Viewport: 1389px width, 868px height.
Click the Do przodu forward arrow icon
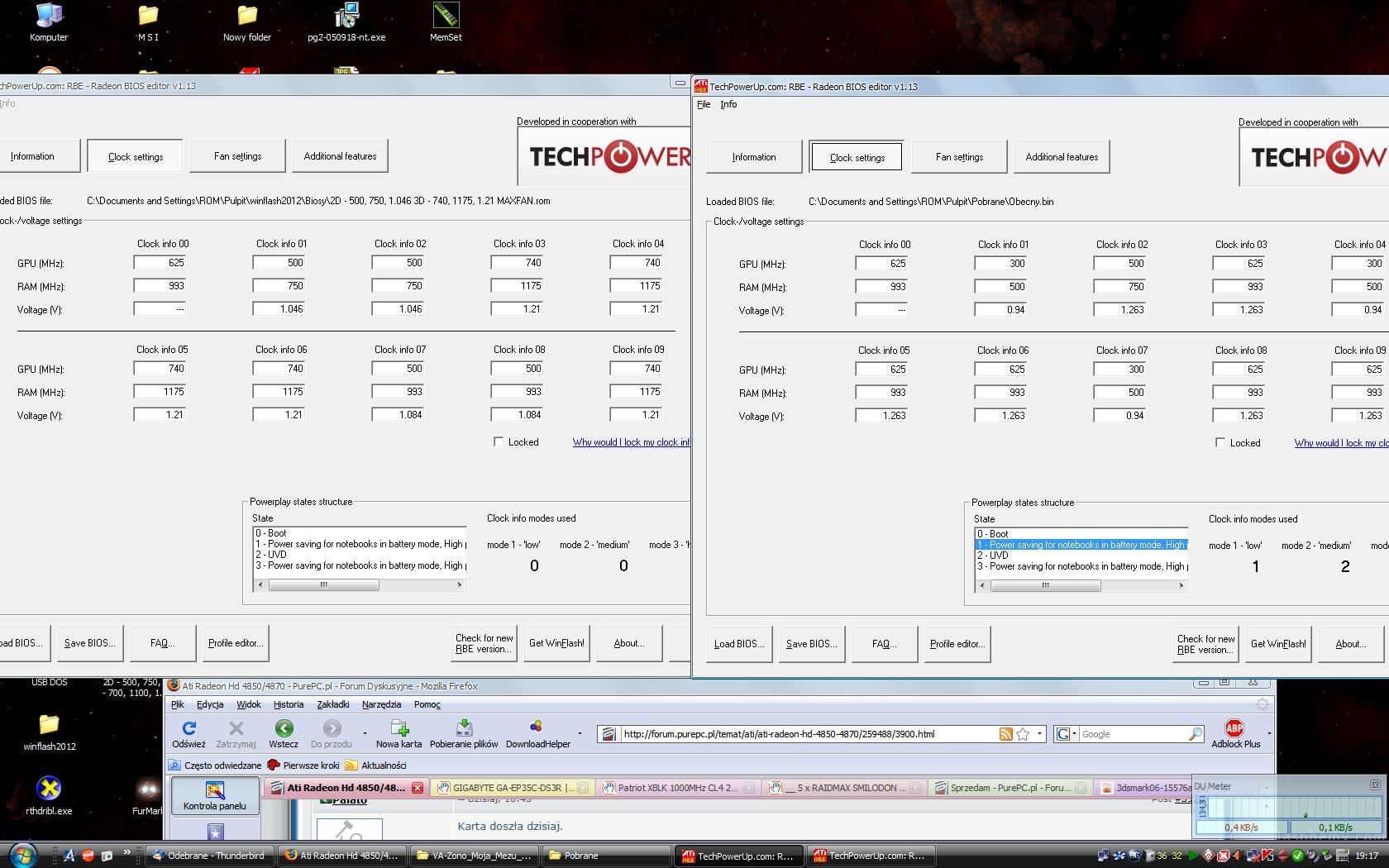click(x=332, y=728)
